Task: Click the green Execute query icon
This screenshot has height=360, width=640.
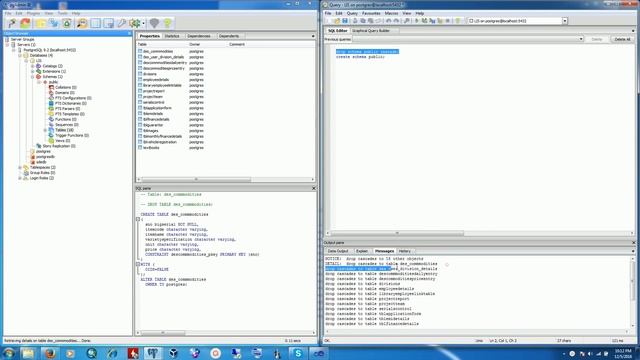Action: pyautogui.click(x=417, y=21)
